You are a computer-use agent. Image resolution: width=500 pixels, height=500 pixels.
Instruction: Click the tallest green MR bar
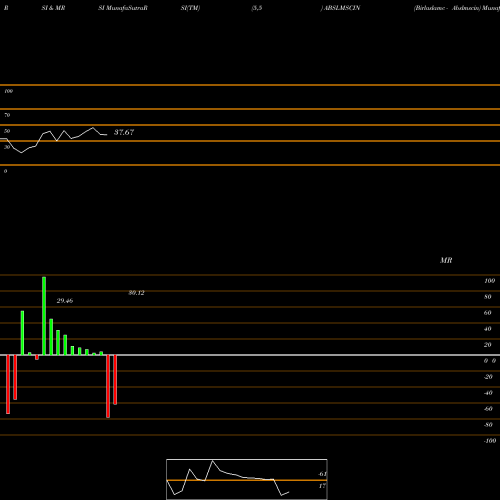click(x=44, y=316)
